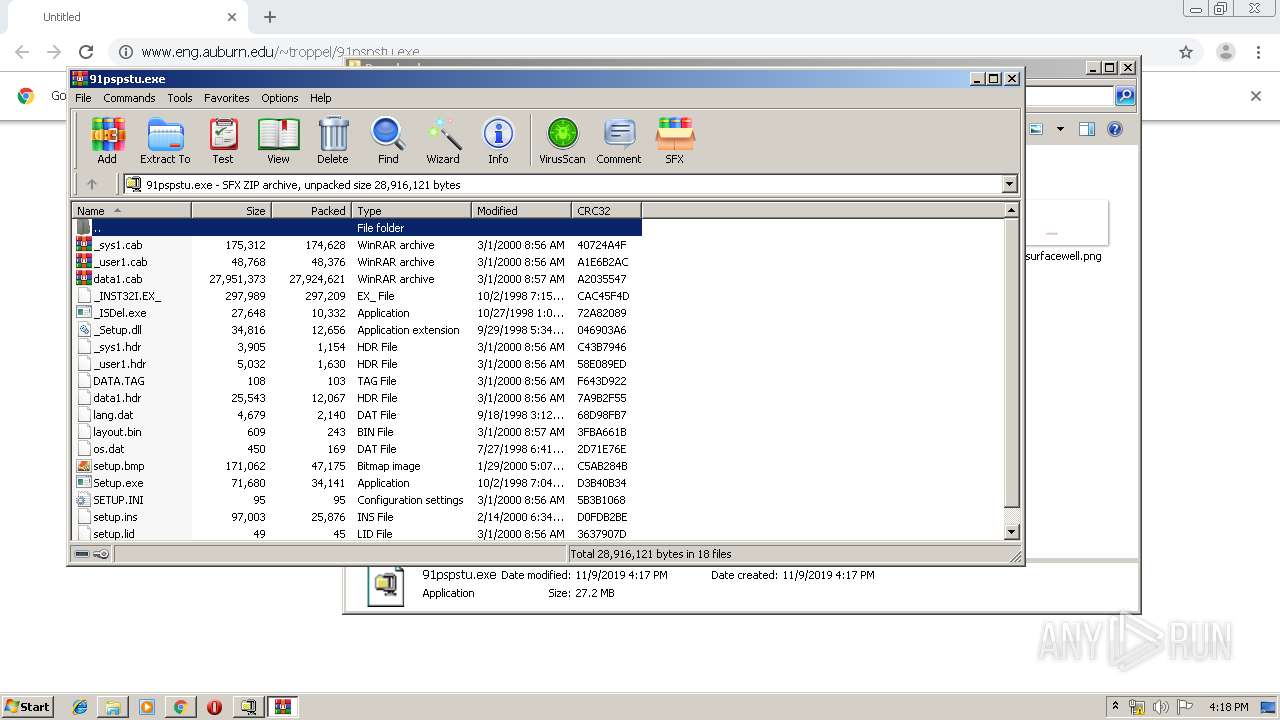Go up one folder level arrow
This screenshot has width=1280, height=720.
(x=92, y=184)
